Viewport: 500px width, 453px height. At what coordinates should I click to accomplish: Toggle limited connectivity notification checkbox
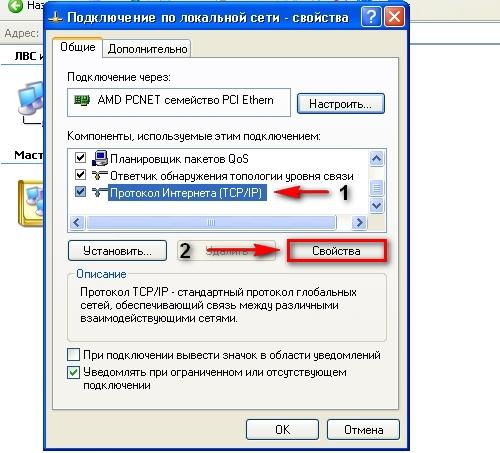[73, 372]
